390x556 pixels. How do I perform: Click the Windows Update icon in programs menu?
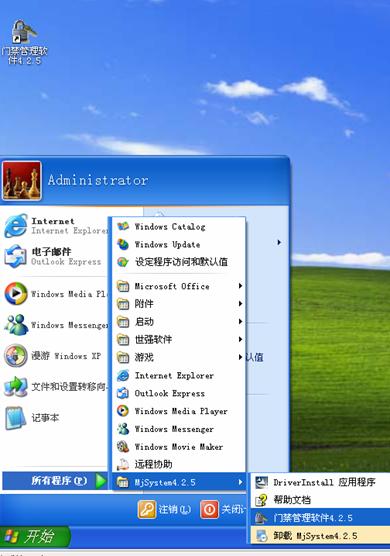point(123,244)
